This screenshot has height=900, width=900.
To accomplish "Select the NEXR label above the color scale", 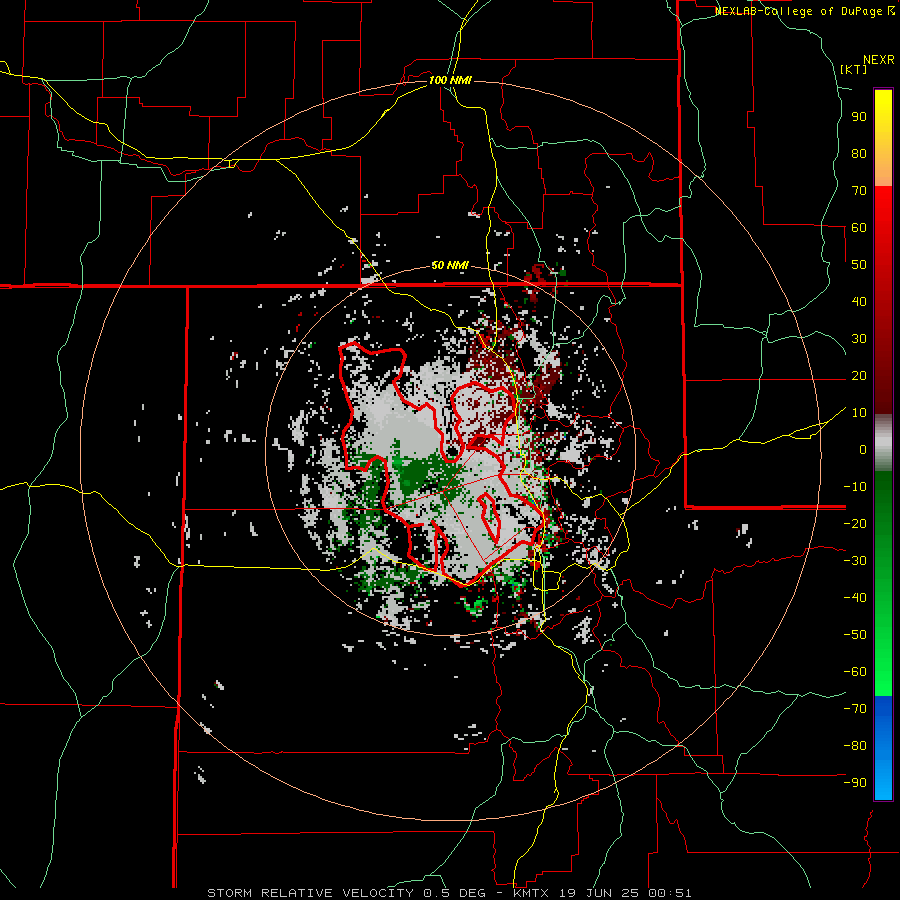I will click(879, 60).
